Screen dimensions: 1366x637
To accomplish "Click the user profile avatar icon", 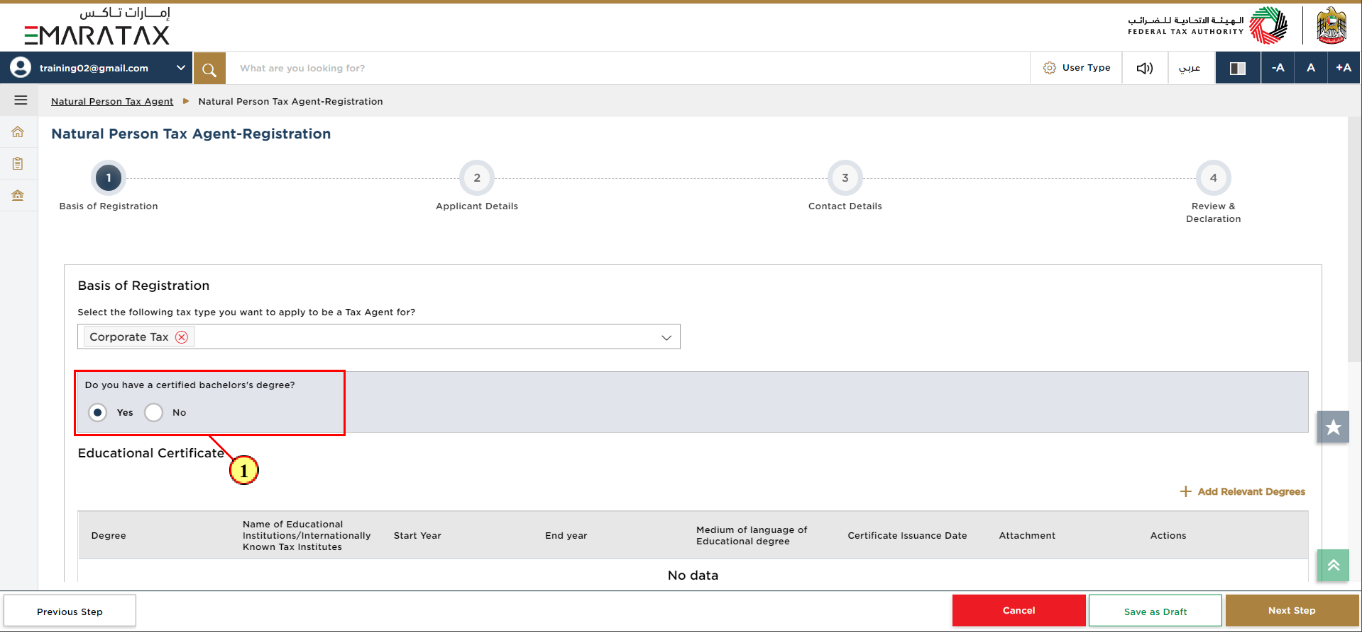I will pyautogui.click(x=21, y=68).
